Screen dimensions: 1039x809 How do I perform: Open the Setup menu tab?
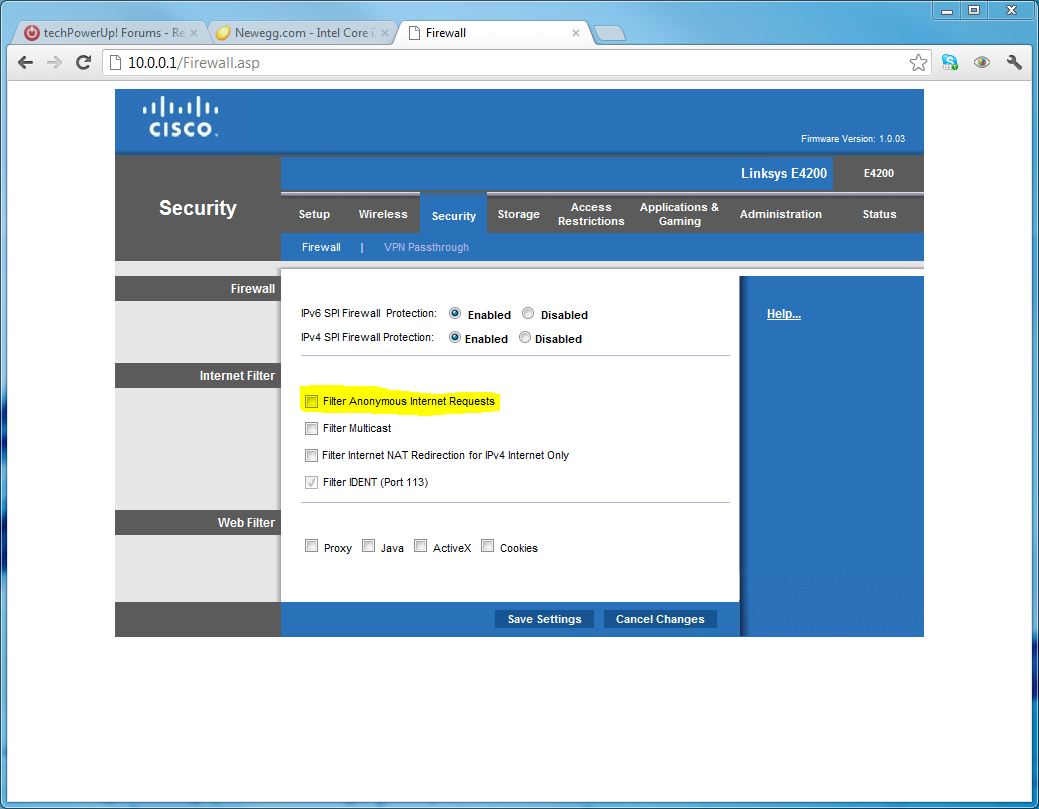click(x=314, y=214)
